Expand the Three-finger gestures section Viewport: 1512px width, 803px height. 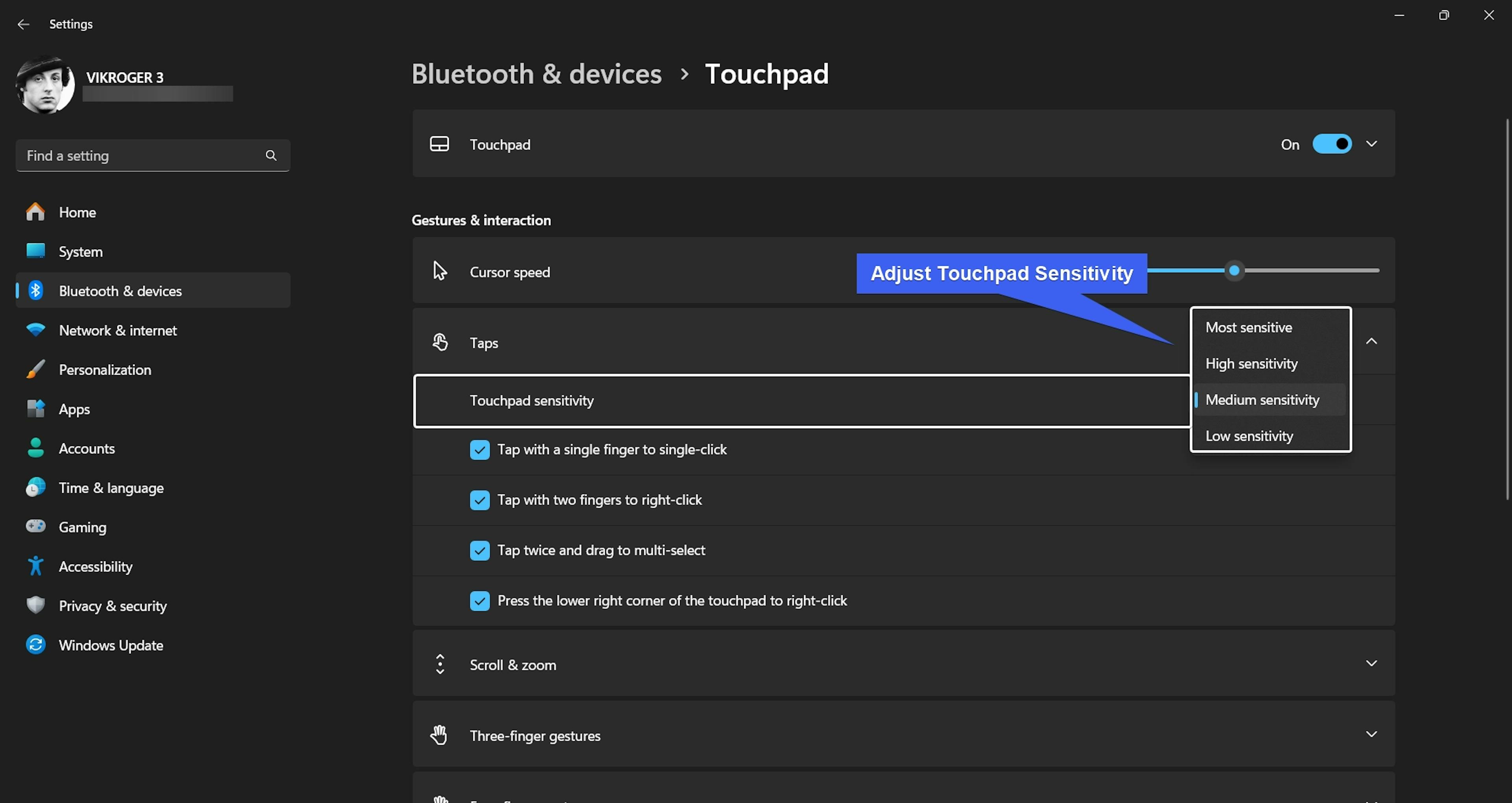[1371, 735]
